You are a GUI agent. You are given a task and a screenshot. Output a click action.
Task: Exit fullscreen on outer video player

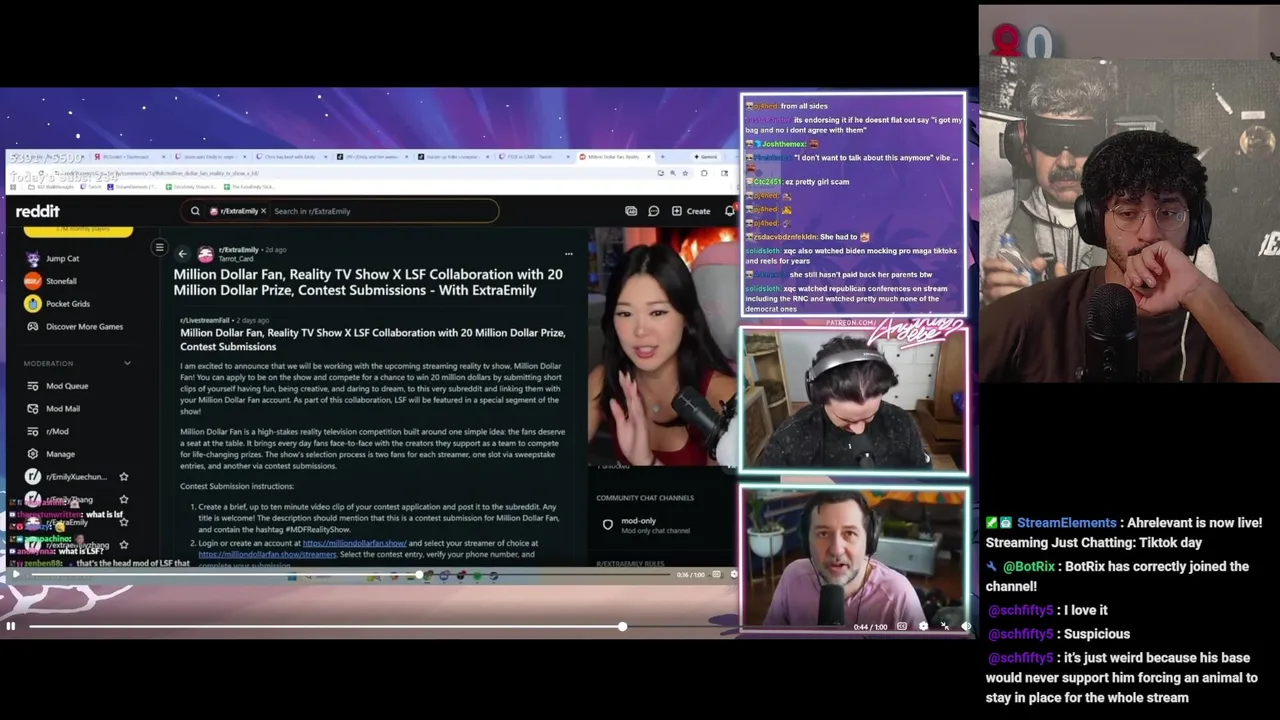click(x=945, y=627)
